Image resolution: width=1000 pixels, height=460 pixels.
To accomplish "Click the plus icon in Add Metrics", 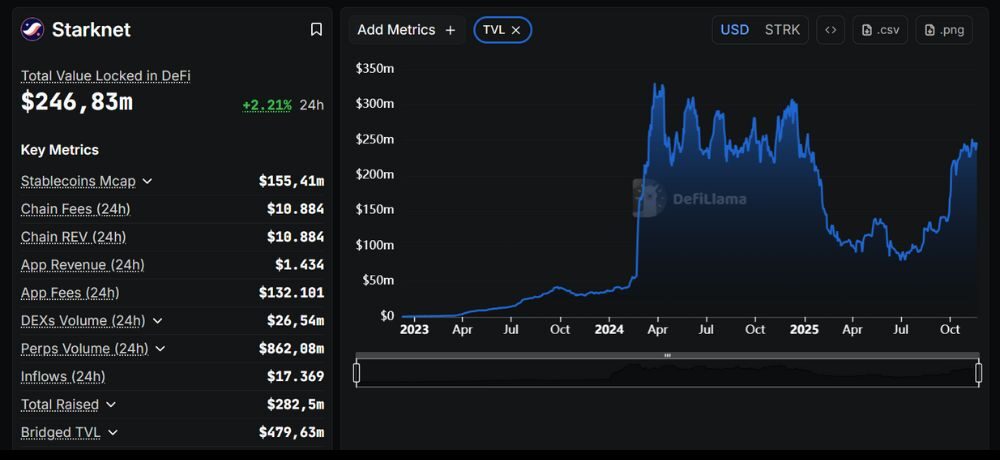I will (x=450, y=30).
